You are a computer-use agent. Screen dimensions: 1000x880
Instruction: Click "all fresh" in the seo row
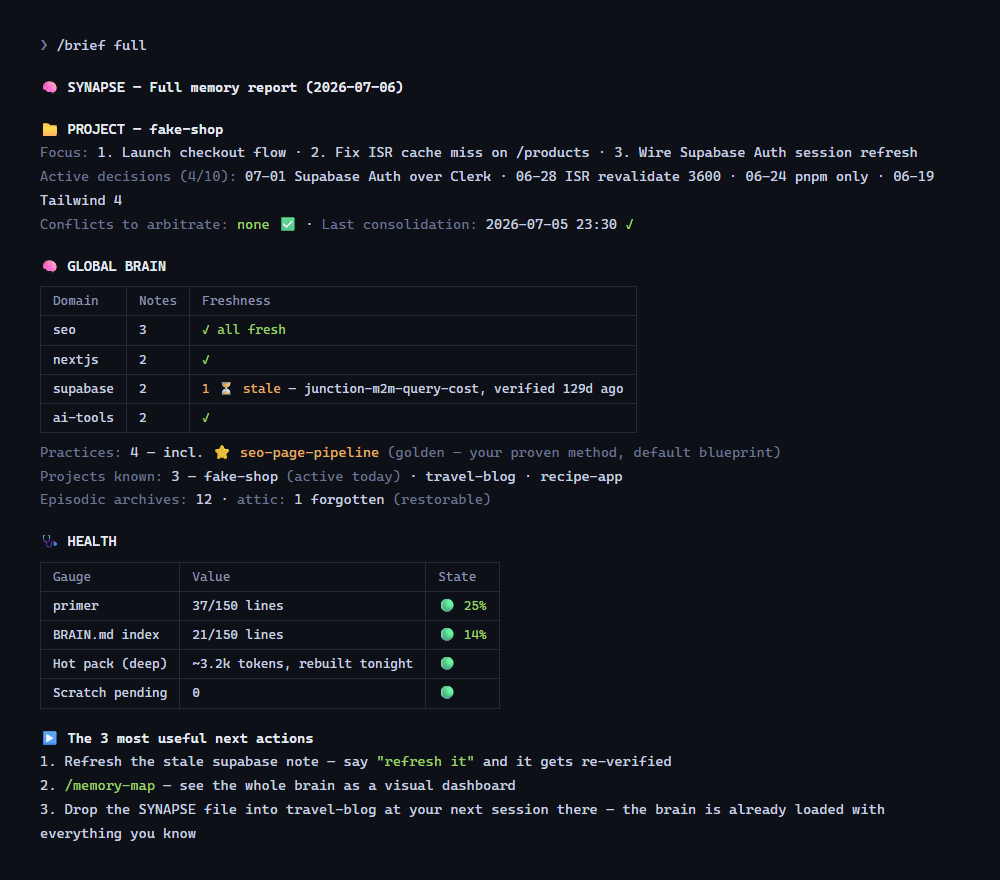251,330
